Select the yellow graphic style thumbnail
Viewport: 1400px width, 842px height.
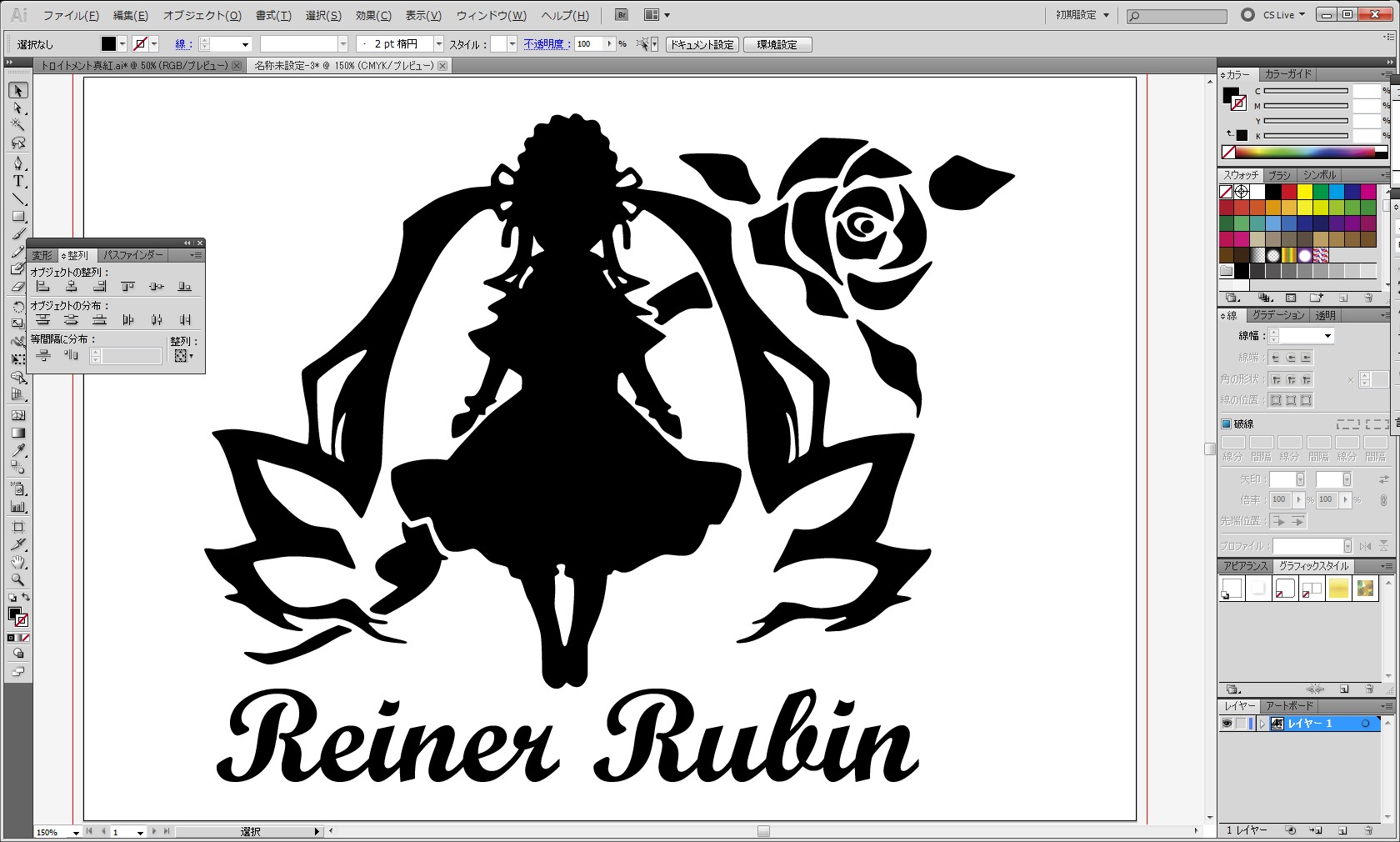(1338, 589)
